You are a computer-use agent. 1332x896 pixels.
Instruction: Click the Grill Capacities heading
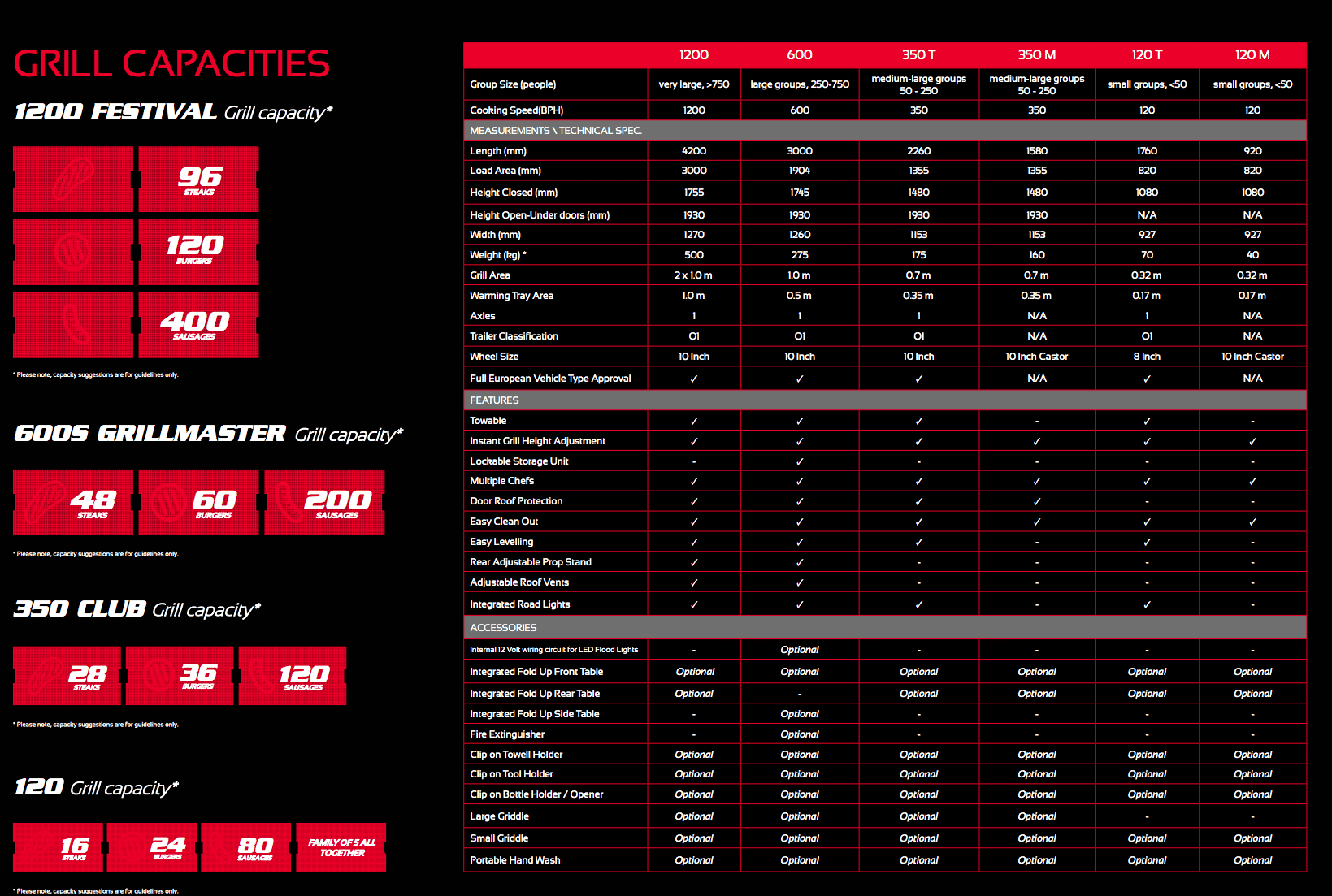171,63
